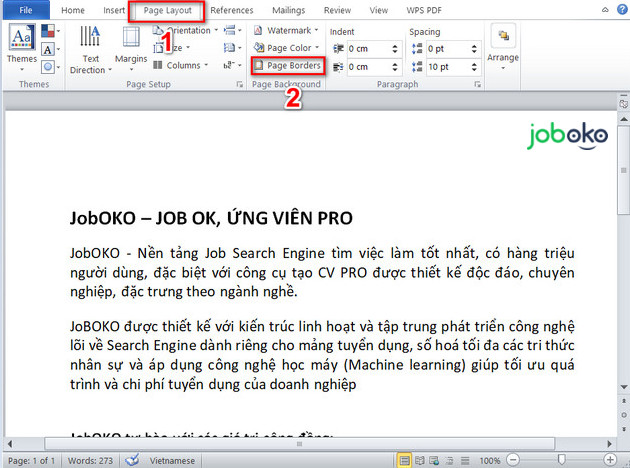Open the Arrange menu

(x=503, y=47)
